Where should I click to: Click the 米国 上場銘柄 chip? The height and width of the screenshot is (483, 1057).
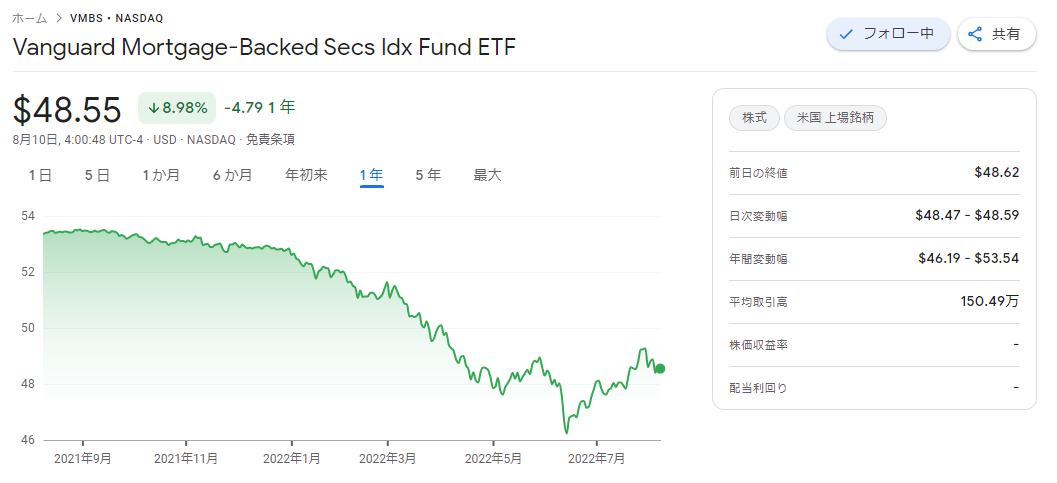click(835, 118)
